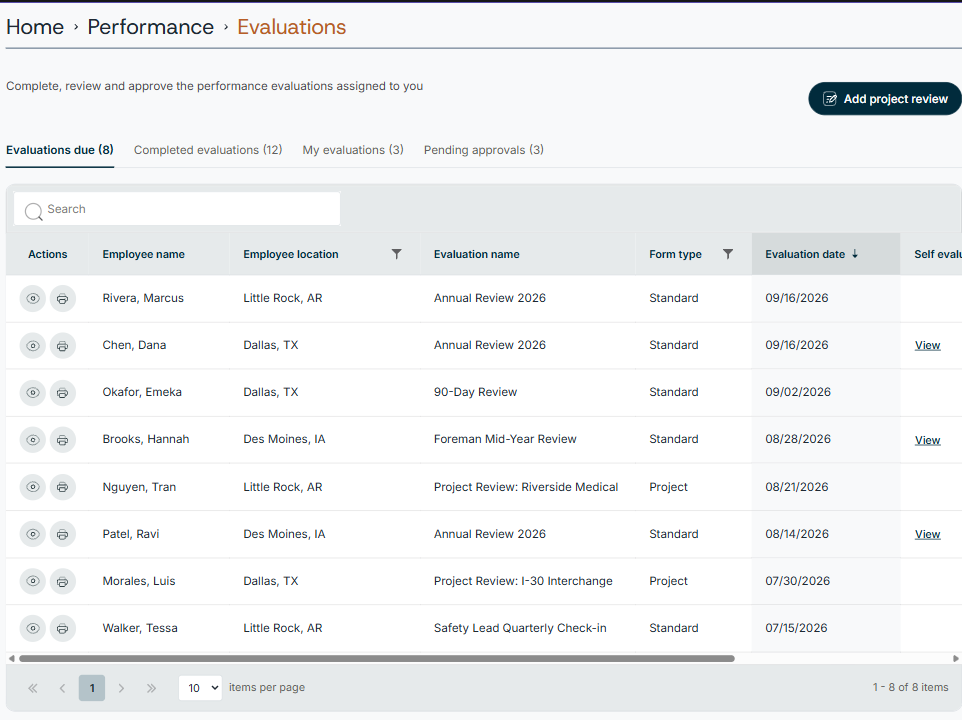Click the Add project review button
This screenshot has width=962, height=720.
(x=885, y=99)
